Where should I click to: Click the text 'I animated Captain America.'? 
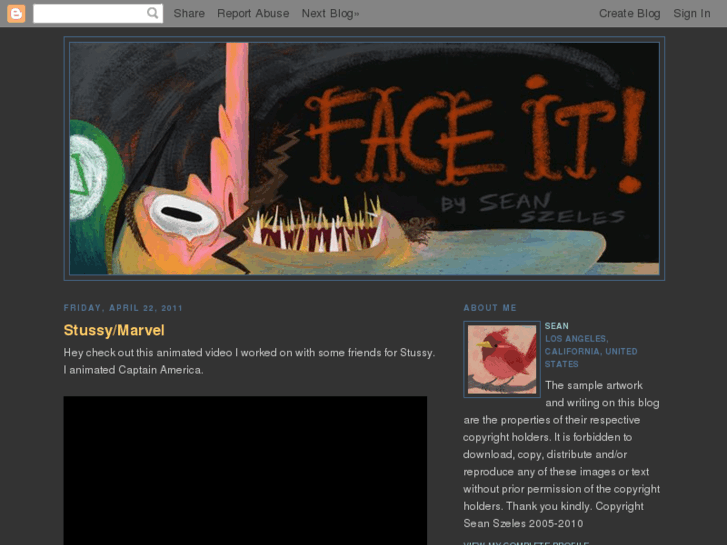pyautogui.click(x=134, y=370)
